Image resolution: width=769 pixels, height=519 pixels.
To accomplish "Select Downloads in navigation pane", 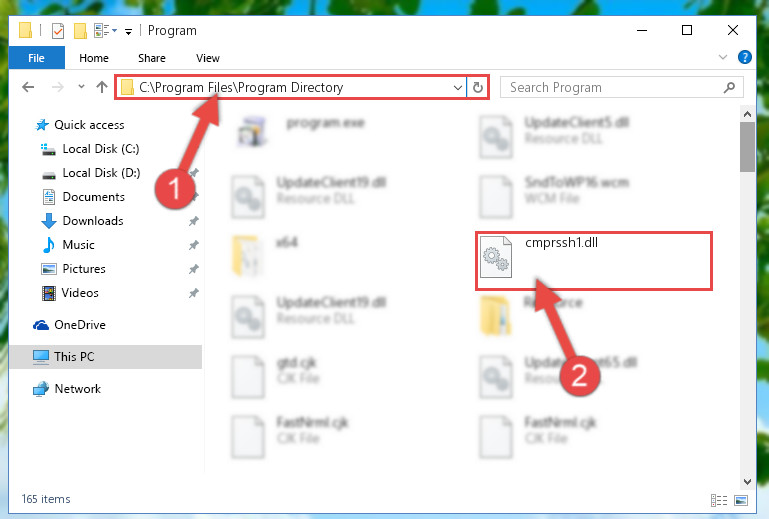I will [x=93, y=221].
